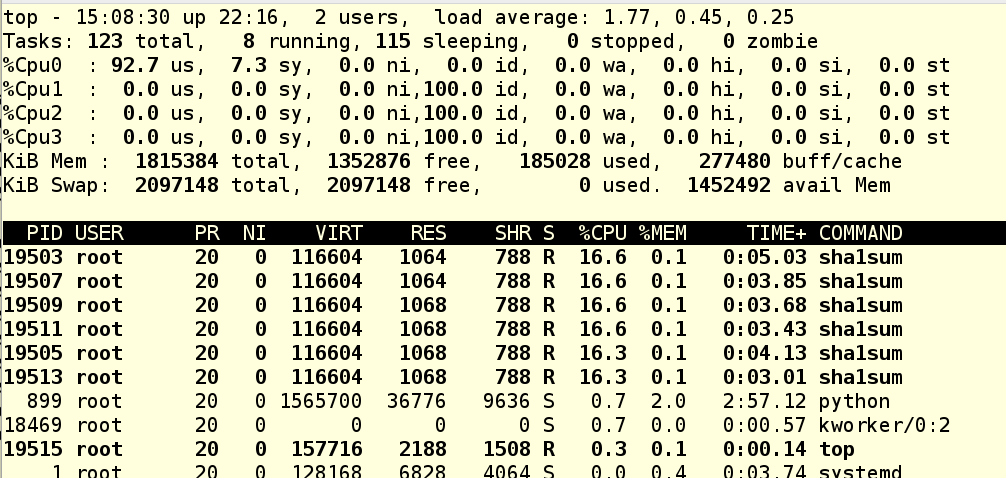Click the kworker/0:2 command name
The width and height of the screenshot is (1006, 478).
(x=884, y=425)
